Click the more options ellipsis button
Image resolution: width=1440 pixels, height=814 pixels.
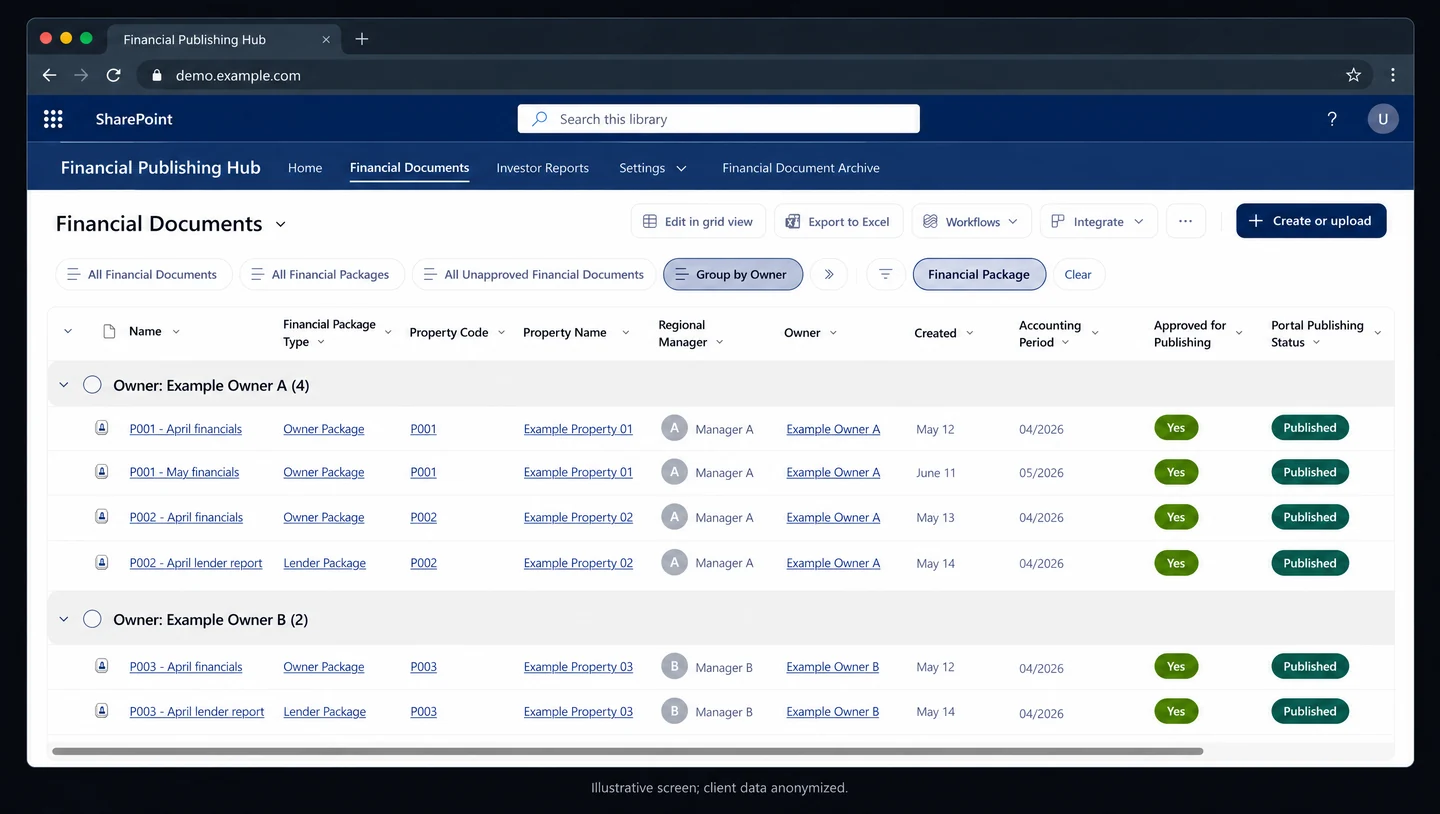1185,221
